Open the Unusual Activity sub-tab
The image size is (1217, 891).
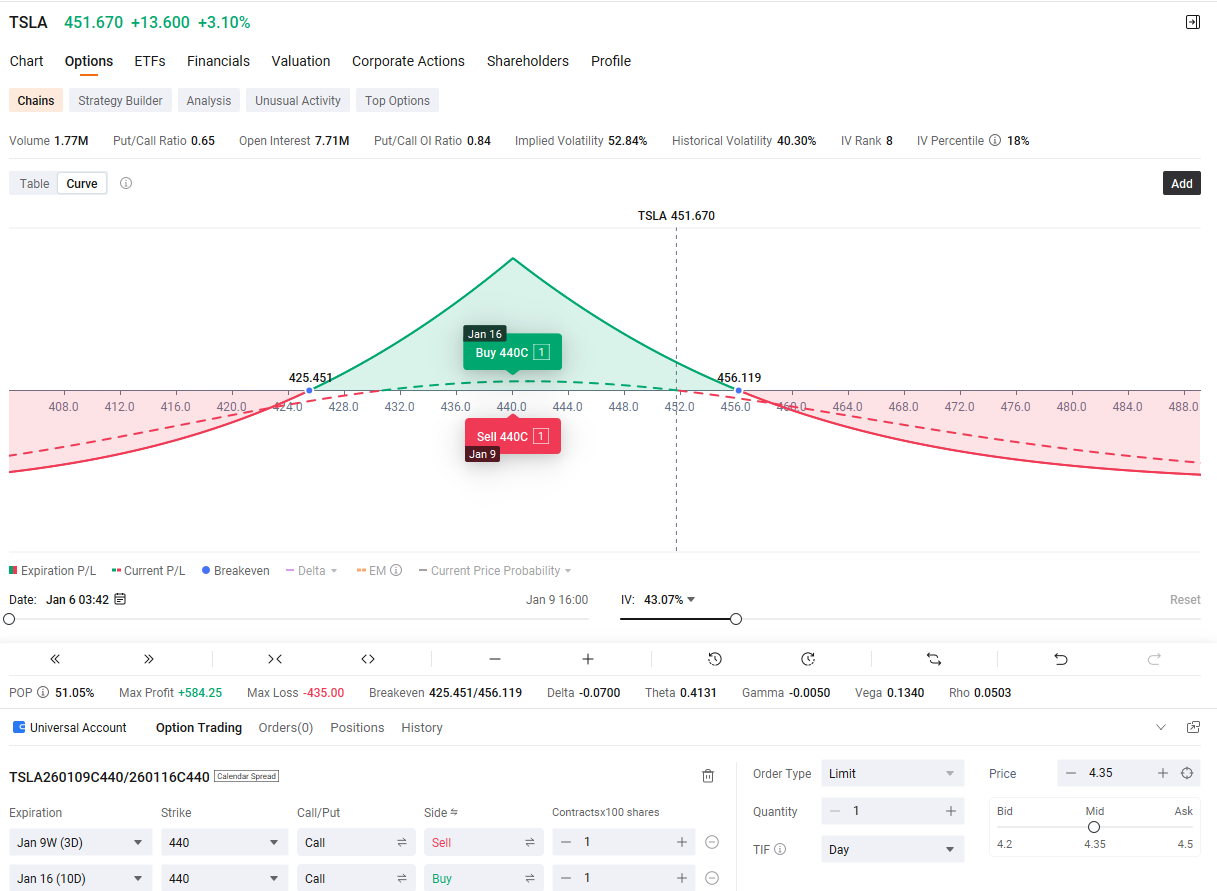pyautogui.click(x=298, y=100)
